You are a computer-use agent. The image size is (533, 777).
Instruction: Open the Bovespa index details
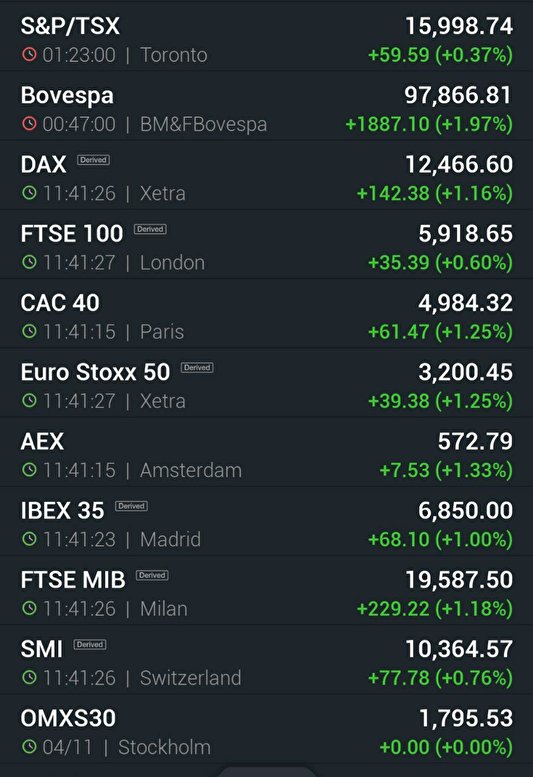(266, 106)
